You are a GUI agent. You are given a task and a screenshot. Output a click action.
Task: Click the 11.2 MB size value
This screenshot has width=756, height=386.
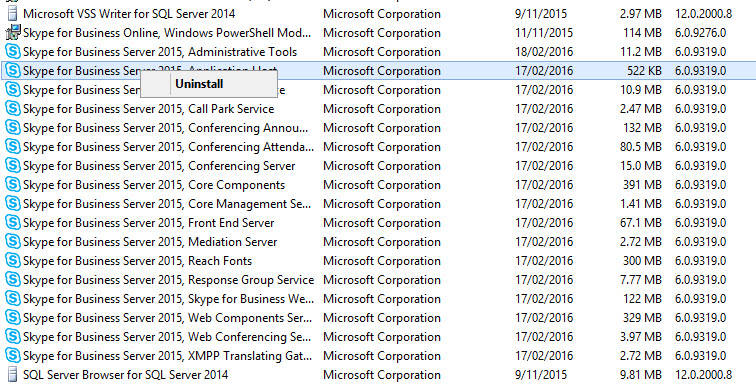[x=641, y=52]
